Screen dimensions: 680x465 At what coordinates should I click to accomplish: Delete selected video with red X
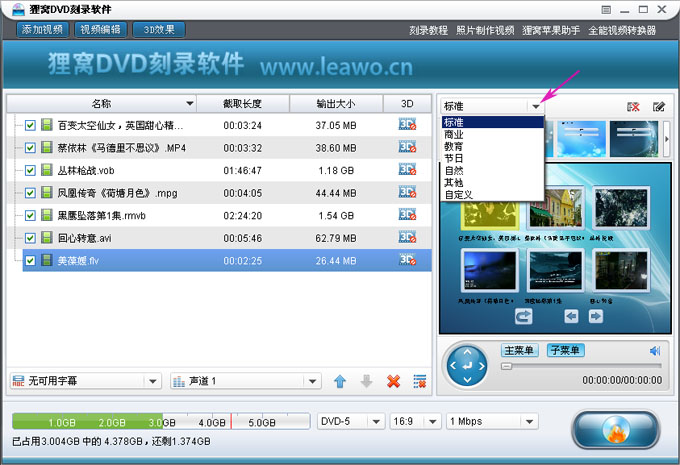point(393,381)
